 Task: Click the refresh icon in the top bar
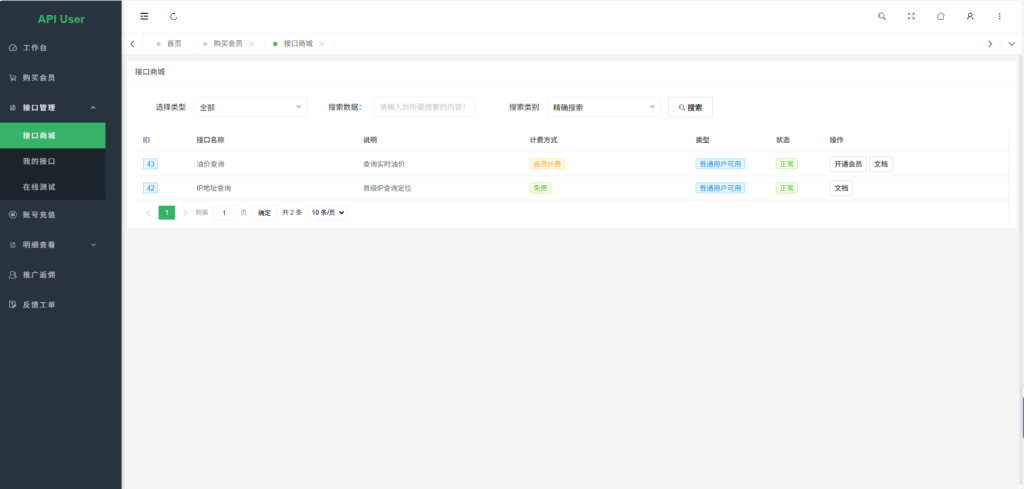[x=174, y=16]
